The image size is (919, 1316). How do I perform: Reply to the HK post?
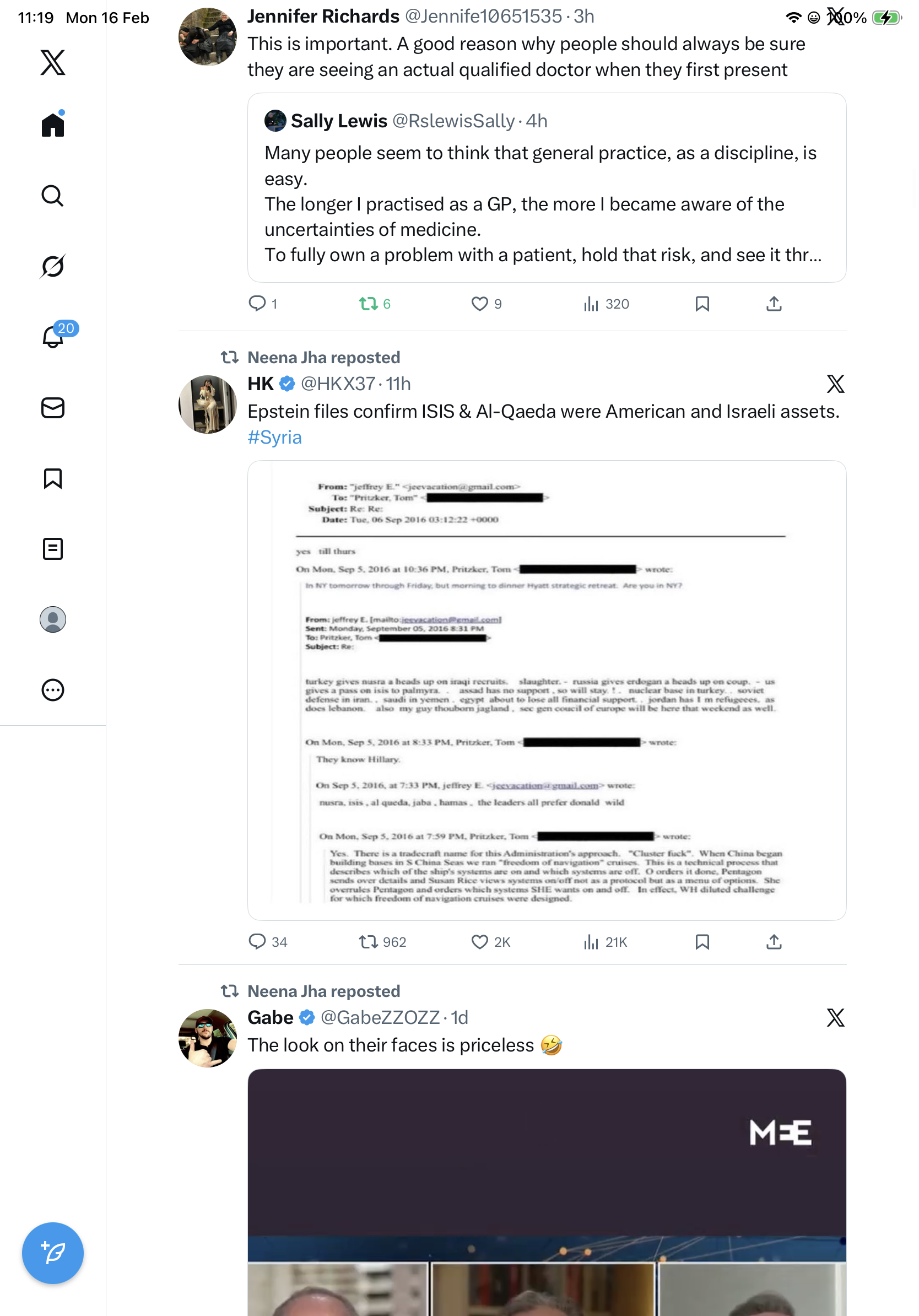[x=257, y=942]
